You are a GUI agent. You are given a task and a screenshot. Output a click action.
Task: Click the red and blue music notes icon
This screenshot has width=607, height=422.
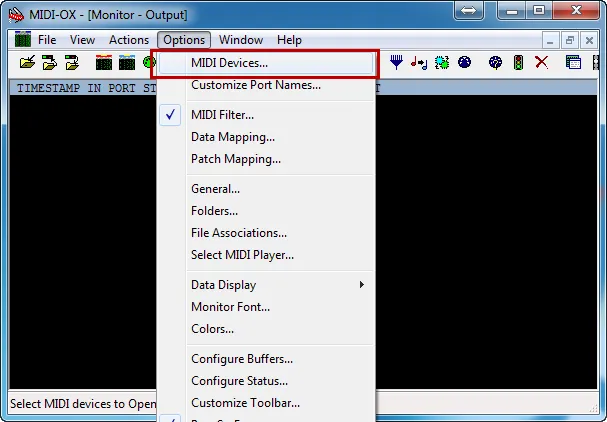(x=418, y=62)
